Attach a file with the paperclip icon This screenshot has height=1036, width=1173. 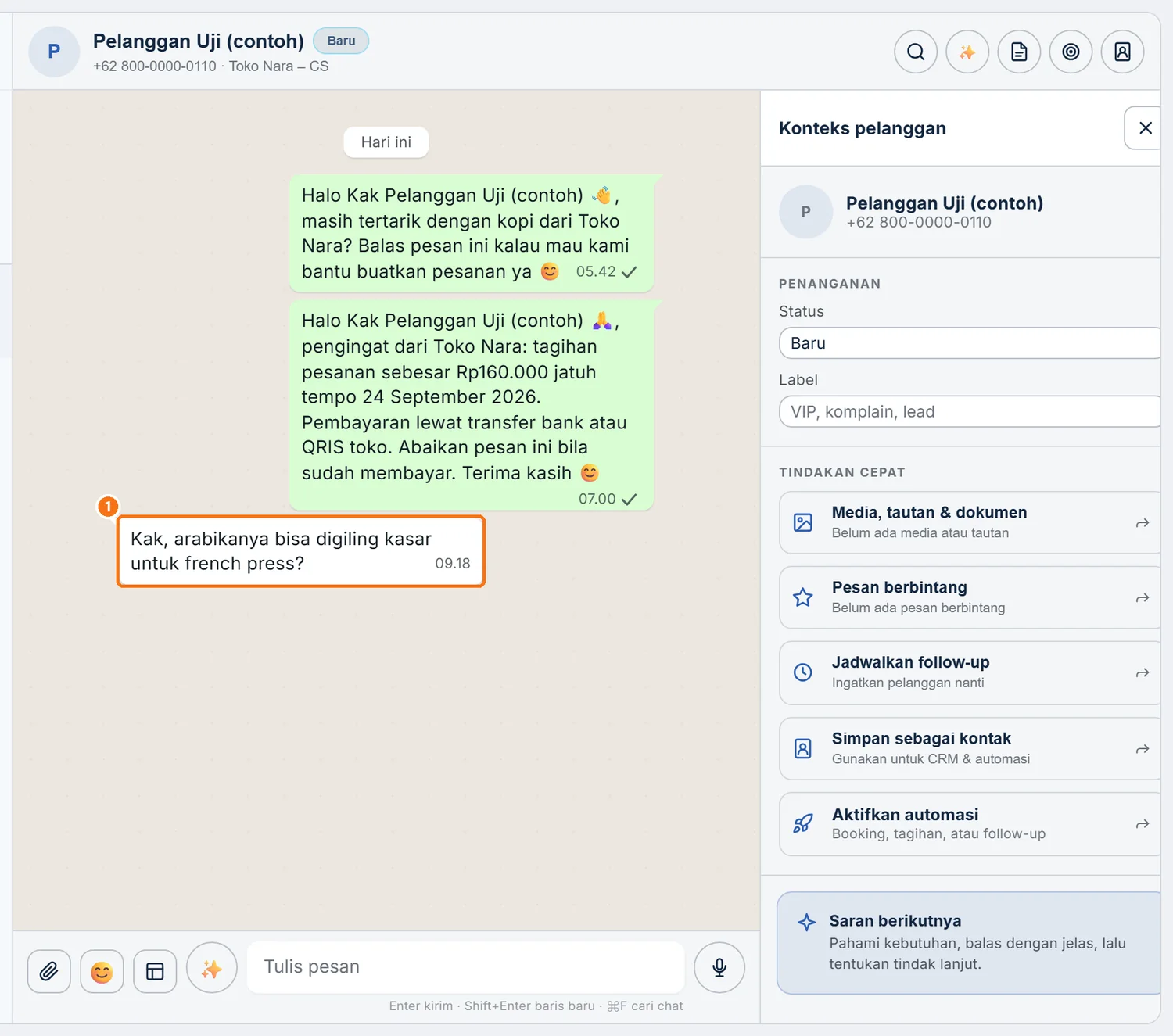pos(49,971)
